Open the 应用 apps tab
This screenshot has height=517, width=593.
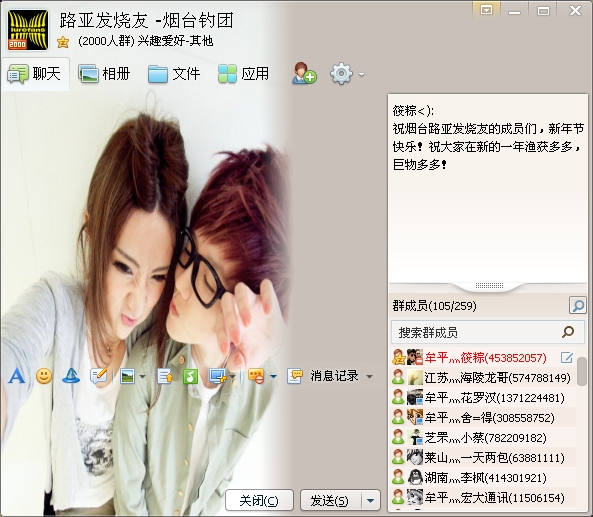point(244,74)
